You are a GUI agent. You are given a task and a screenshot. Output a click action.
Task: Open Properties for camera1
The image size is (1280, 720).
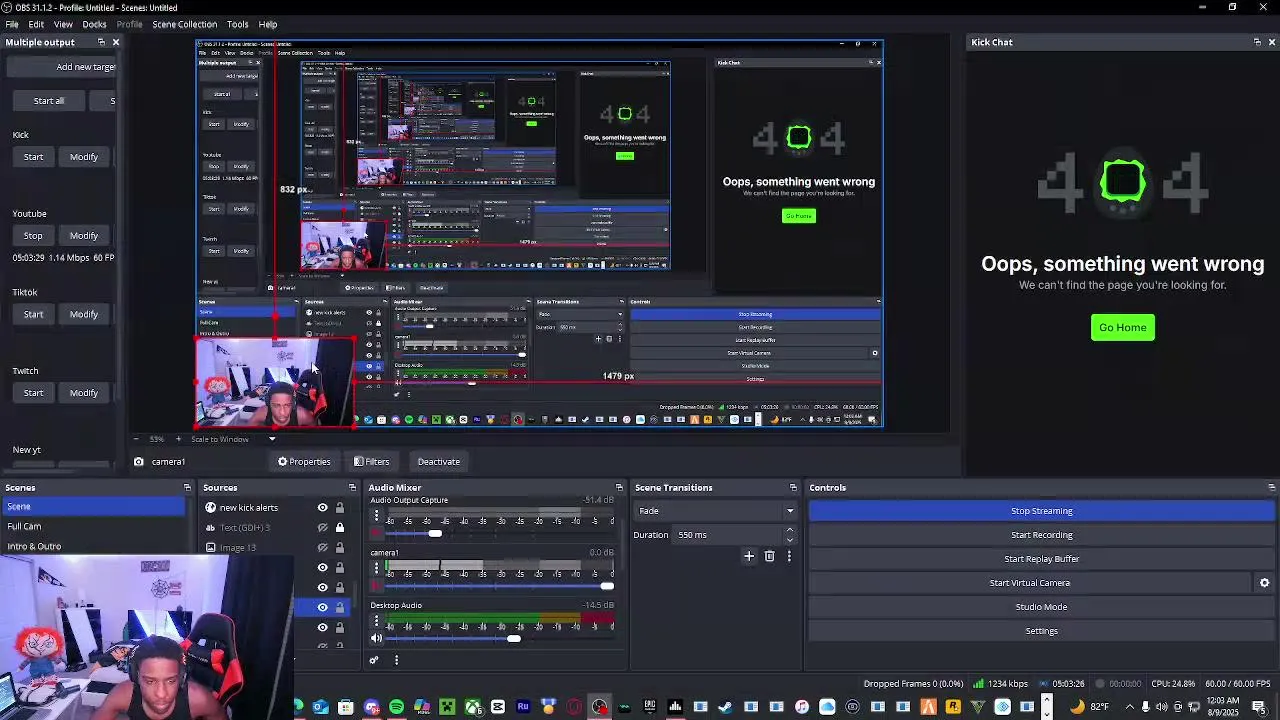304,462
